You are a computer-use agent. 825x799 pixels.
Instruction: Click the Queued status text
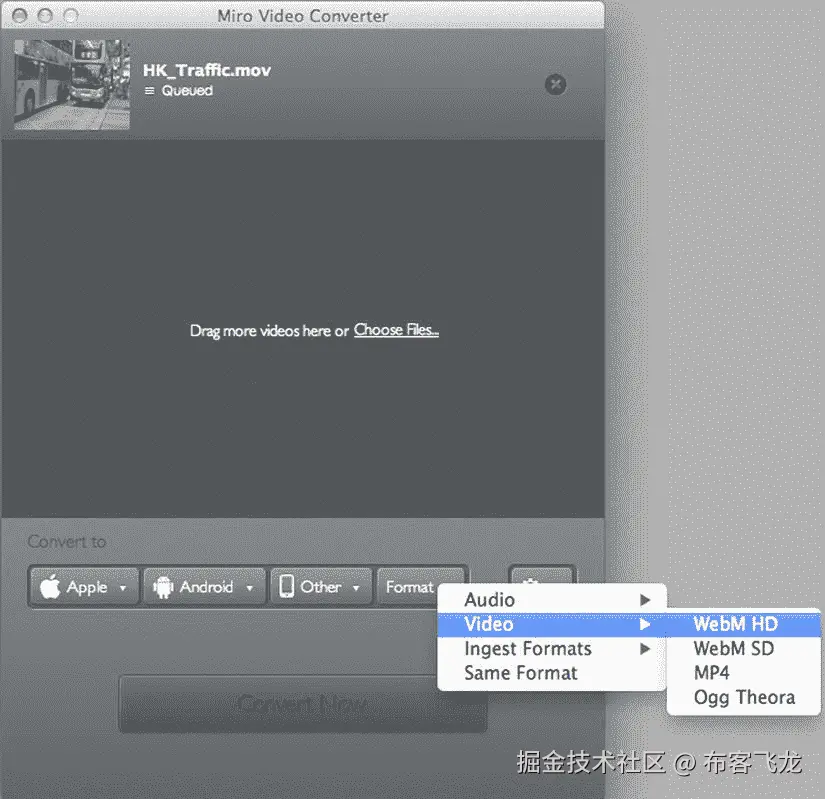(187, 90)
